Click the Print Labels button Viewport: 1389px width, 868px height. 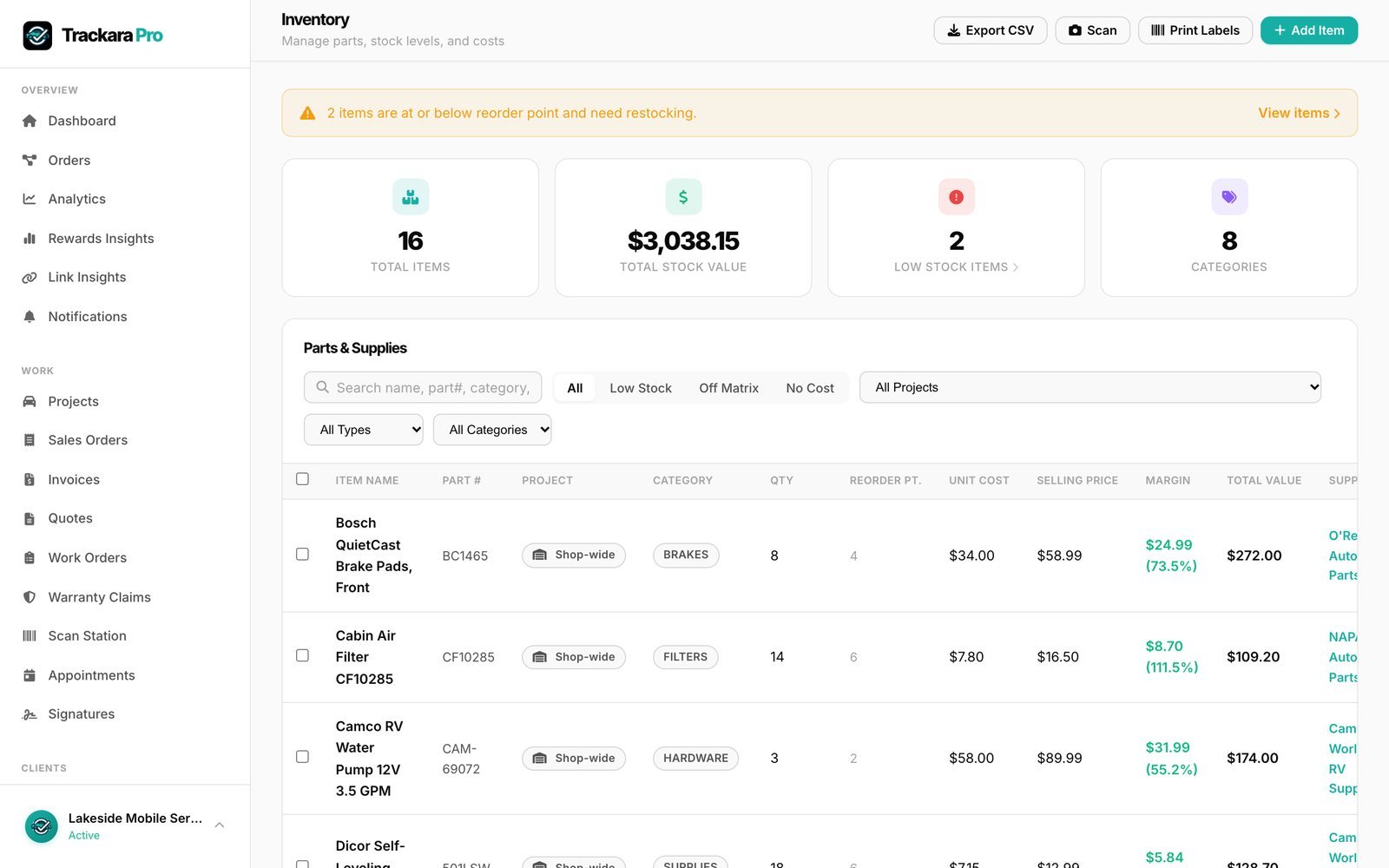(1195, 30)
